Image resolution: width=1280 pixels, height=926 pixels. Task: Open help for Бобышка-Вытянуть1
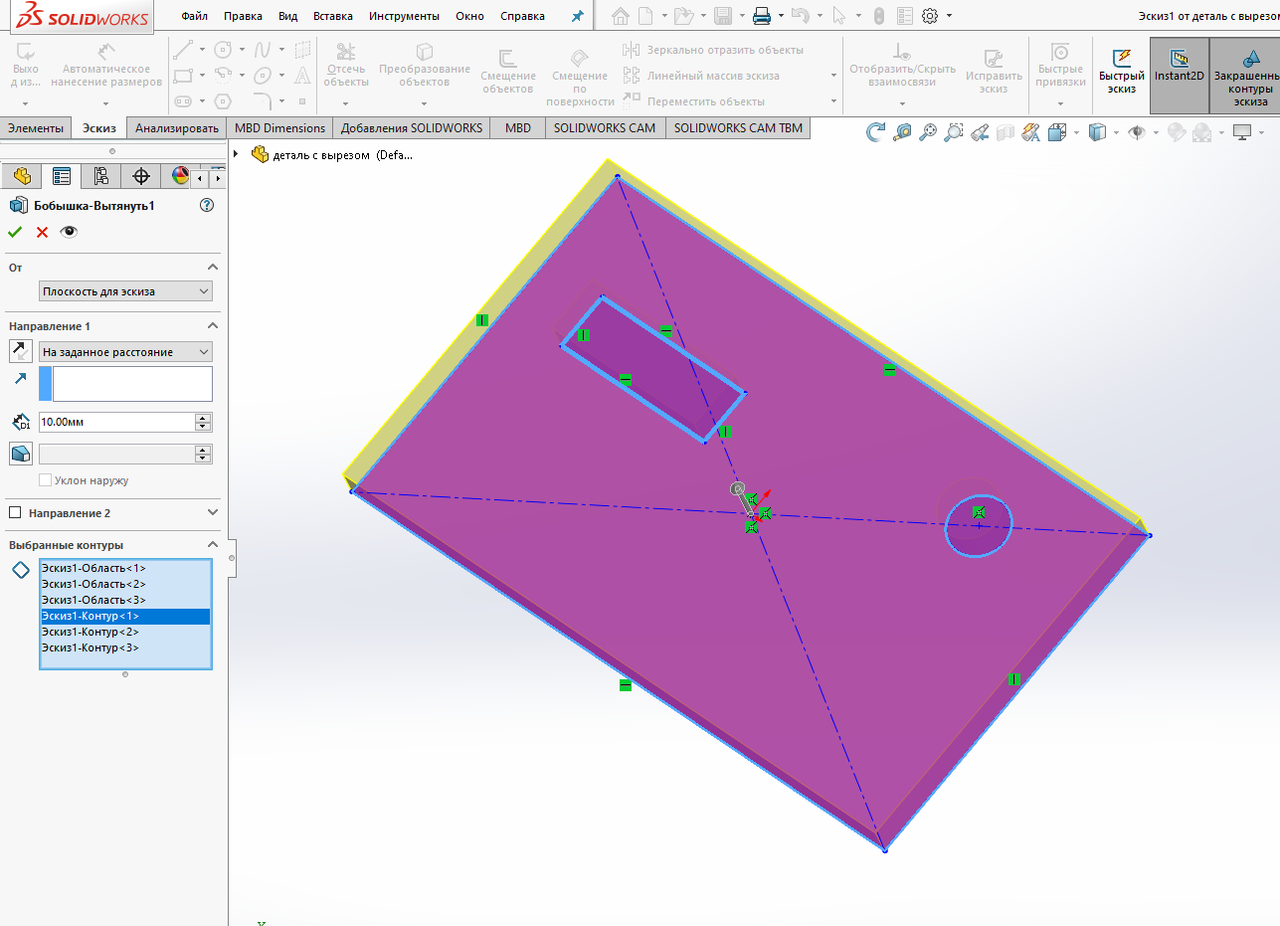tap(207, 205)
